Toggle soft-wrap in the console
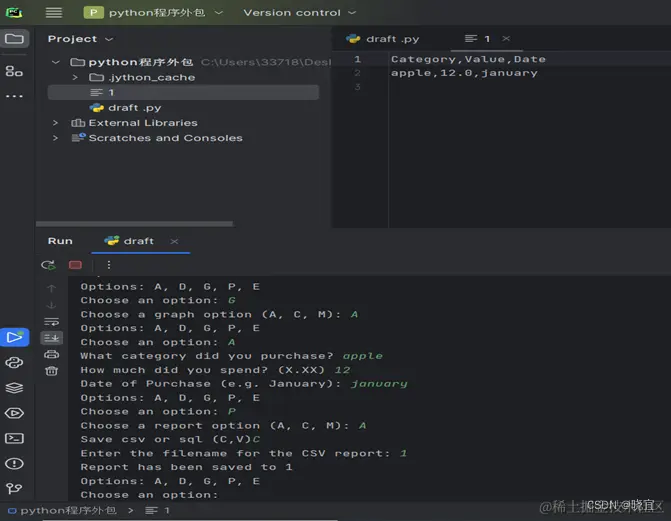This screenshot has width=671, height=521. point(51,322)
